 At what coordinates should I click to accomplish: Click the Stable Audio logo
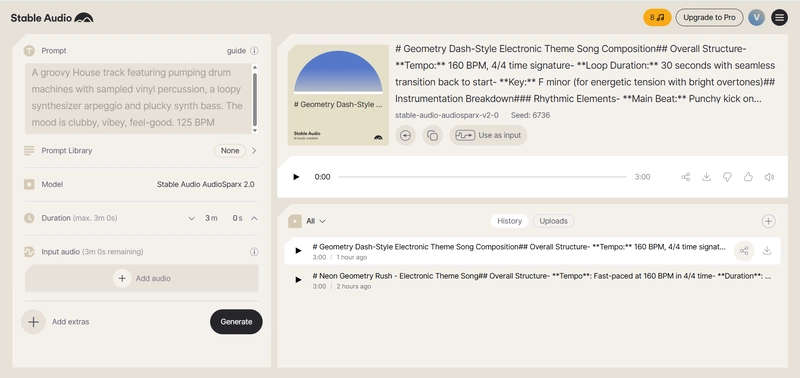(x=52, y=17)
